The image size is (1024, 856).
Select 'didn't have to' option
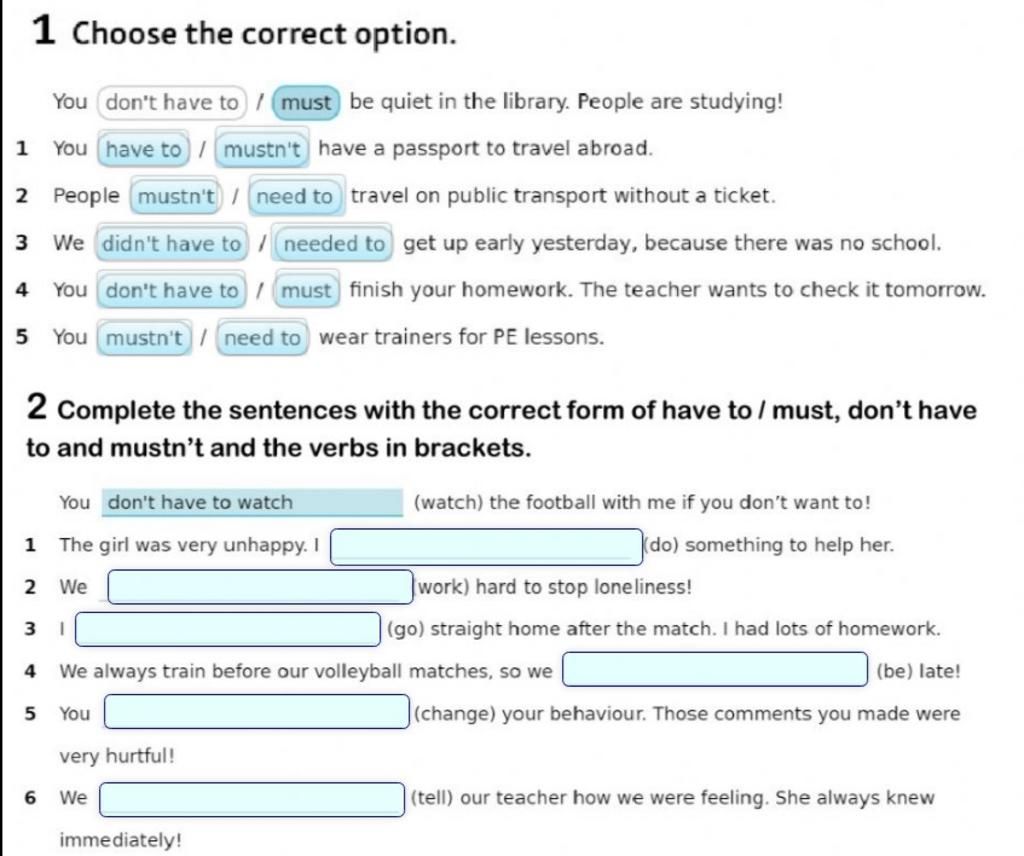click(172, 243)
